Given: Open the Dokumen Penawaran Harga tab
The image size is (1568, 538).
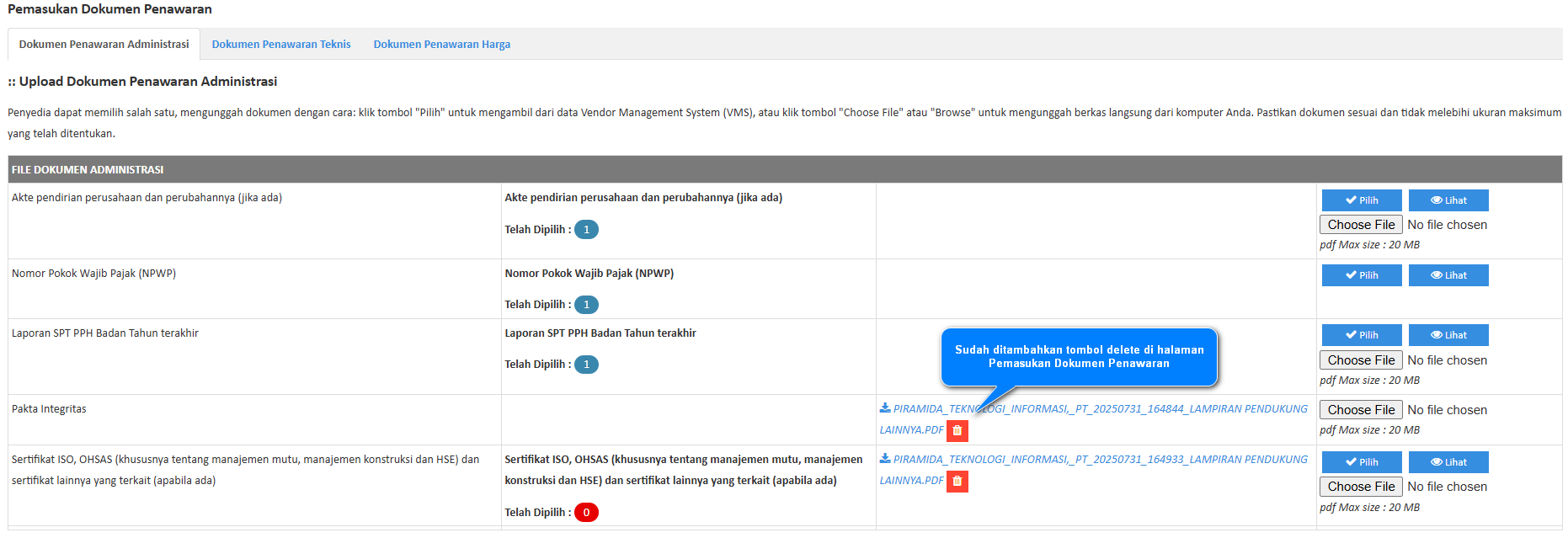Looking at the screenshot, I should (441, 45).
